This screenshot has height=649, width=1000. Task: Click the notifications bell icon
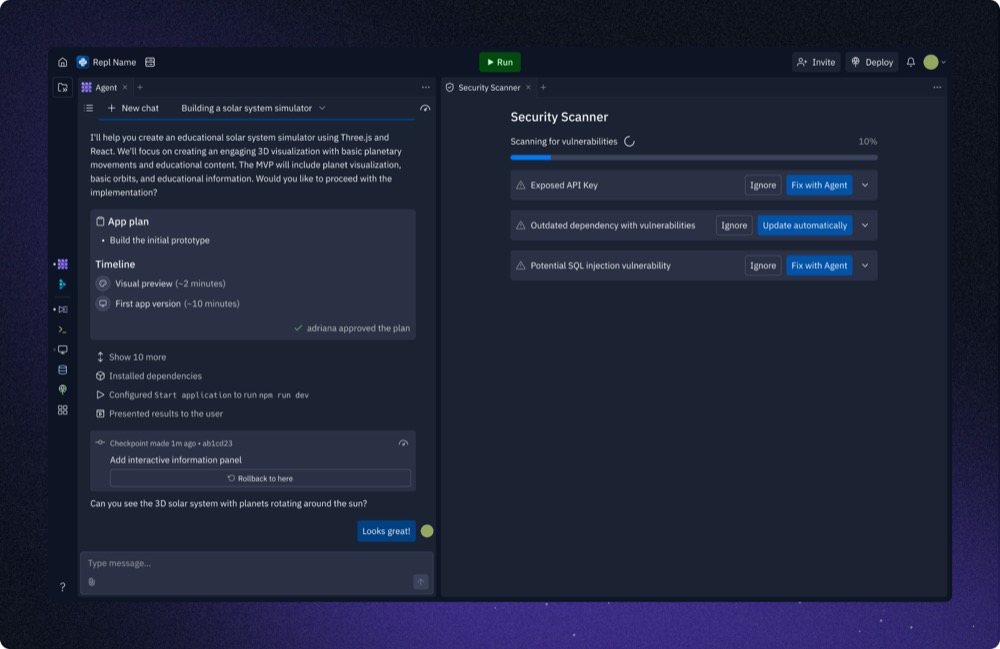tap(909, 61)
